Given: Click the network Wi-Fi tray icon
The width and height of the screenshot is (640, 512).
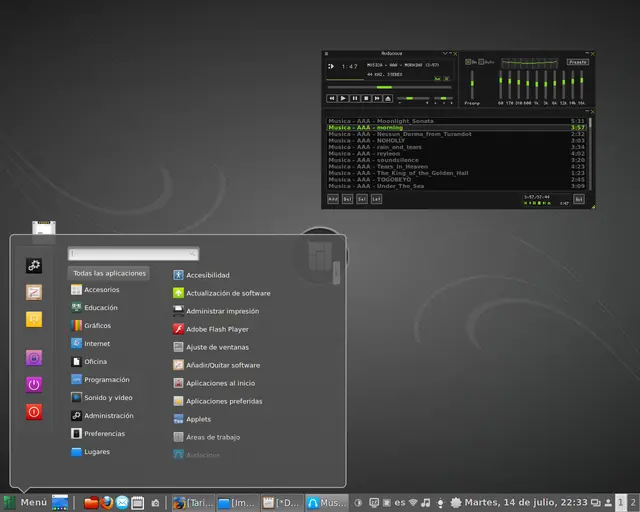Looking at the screenshot, I should pos(413,503).
